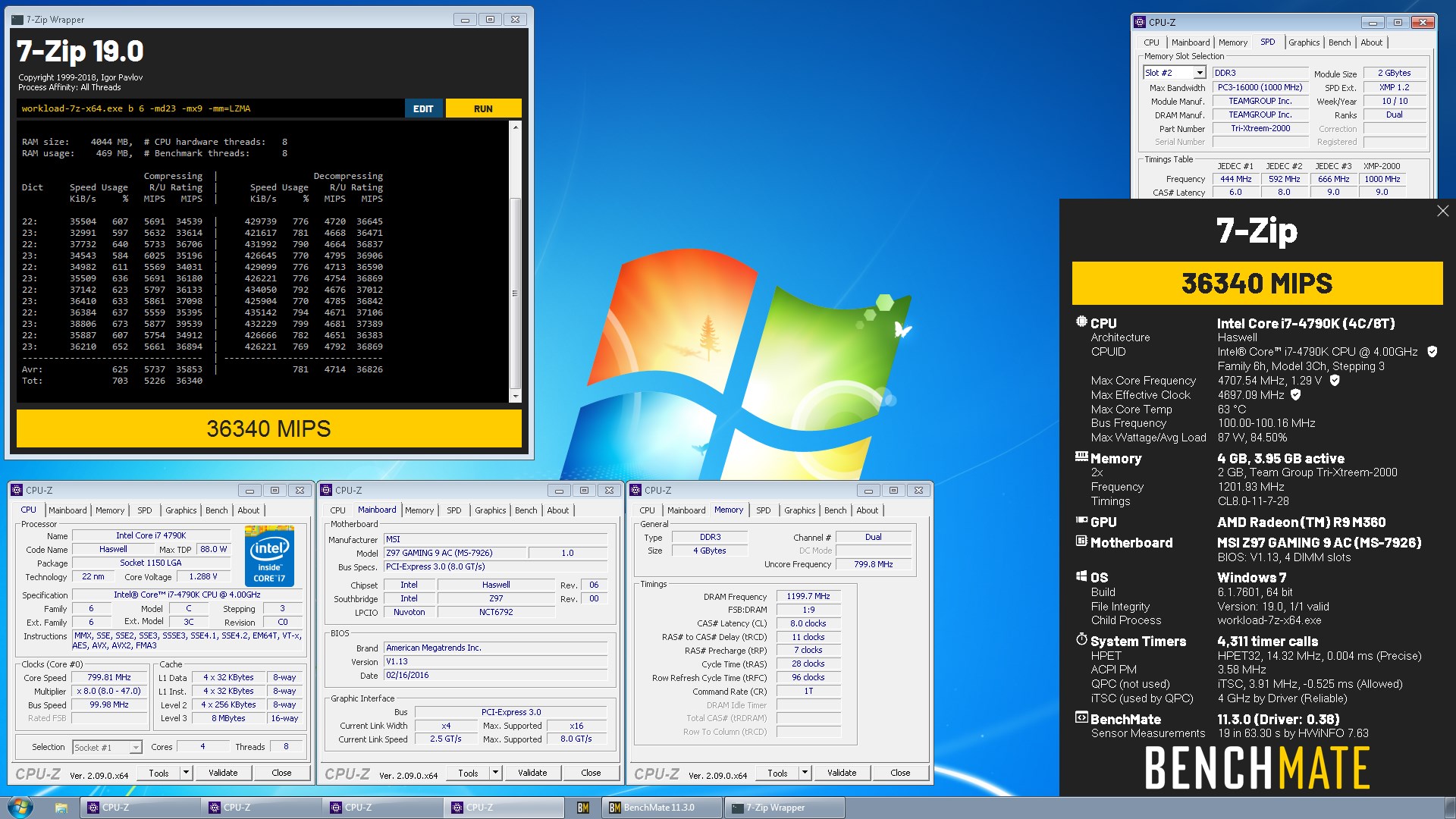
Task: Click the Core Speed 799.81 MHz value
Action: click(109, 677)
